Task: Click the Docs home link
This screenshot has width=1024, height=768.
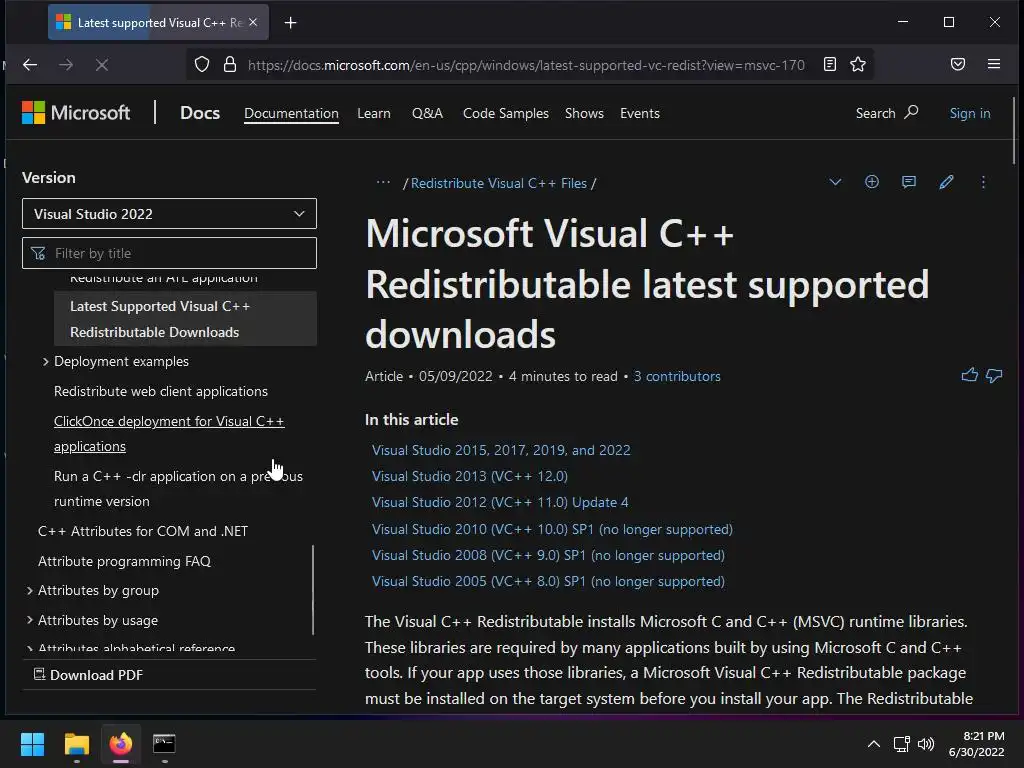Action: pos(200,113)
